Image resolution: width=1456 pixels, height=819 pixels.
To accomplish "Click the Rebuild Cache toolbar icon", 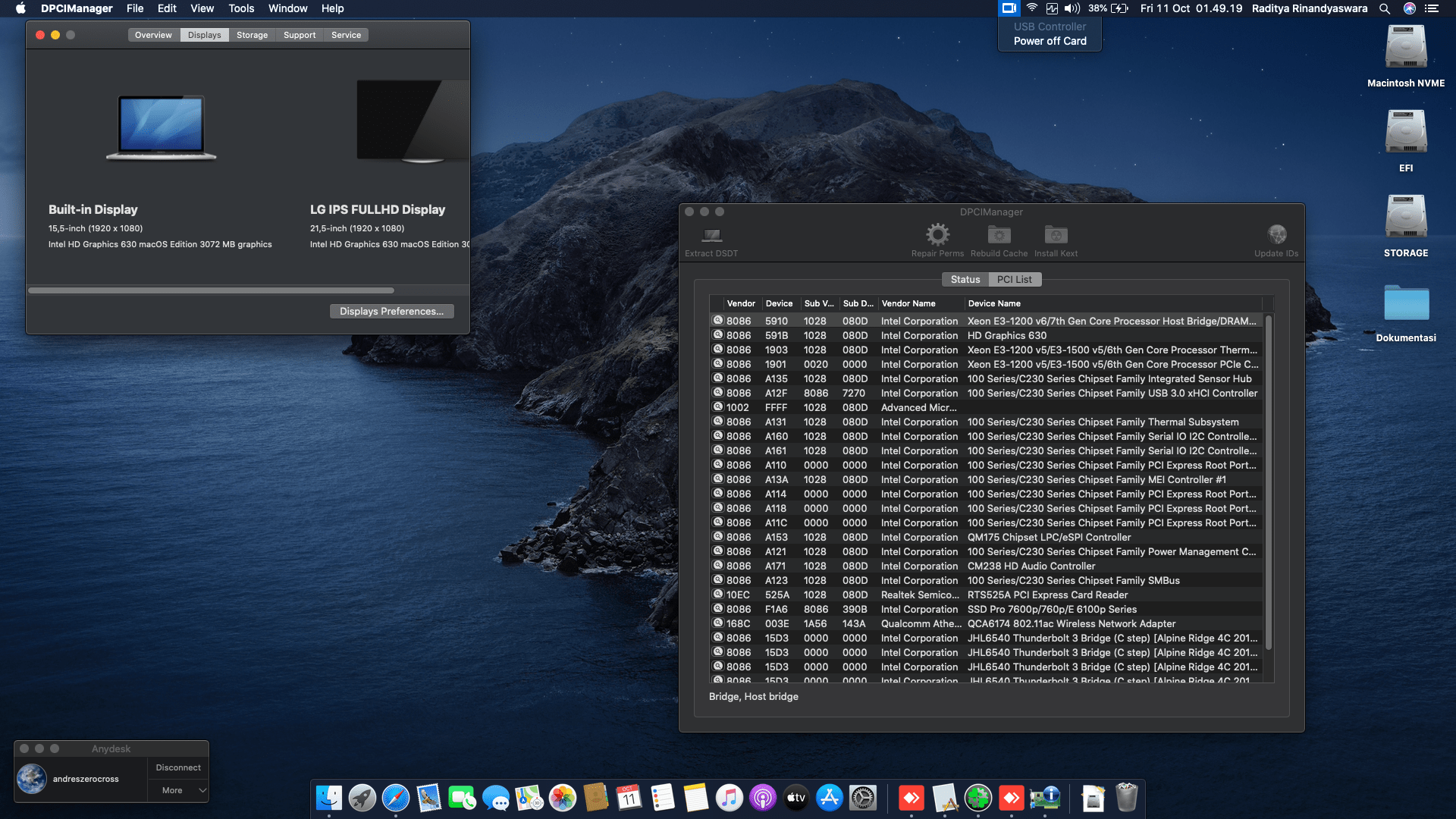I will 999,235.
